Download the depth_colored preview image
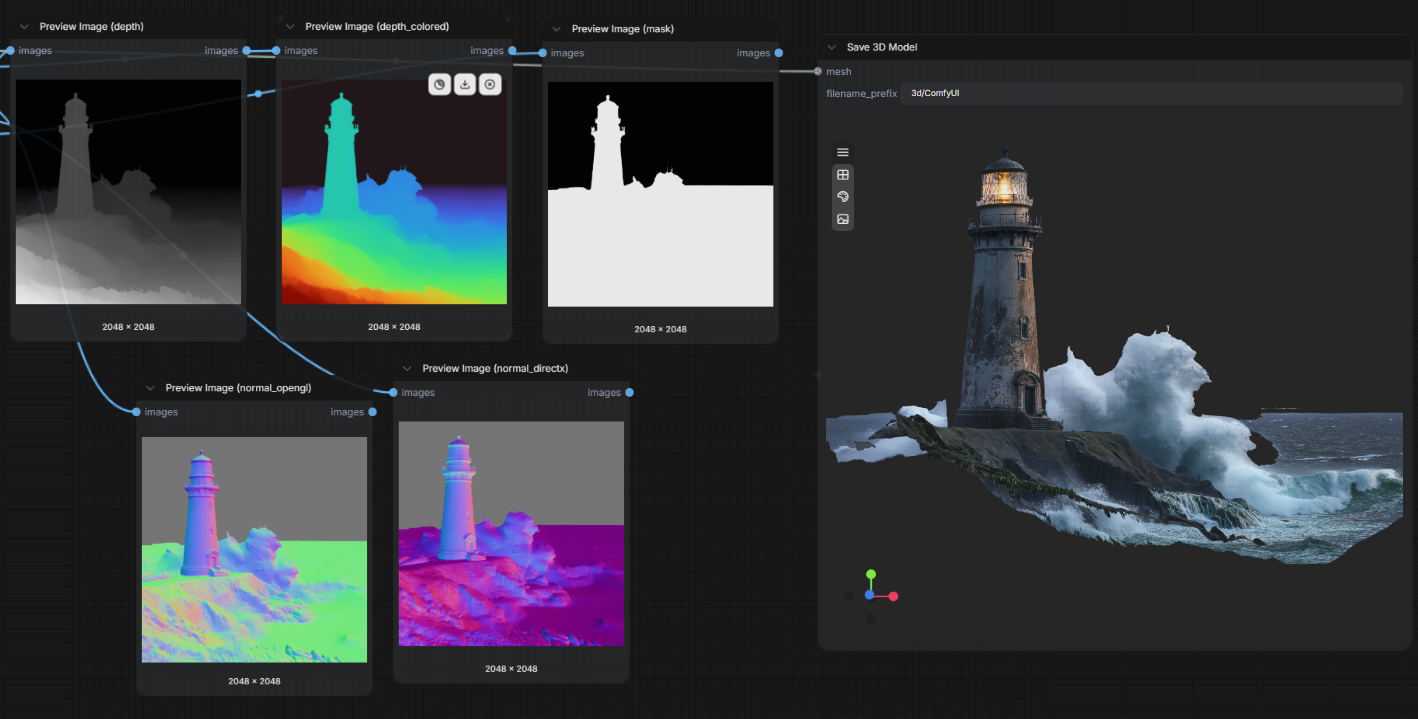 465,85
